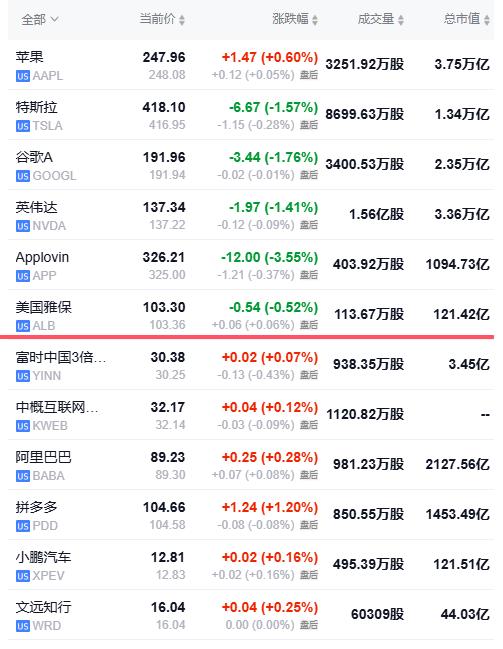
Task: Select the 中概互联网 KWEB entry
Action: click(251, 415)
